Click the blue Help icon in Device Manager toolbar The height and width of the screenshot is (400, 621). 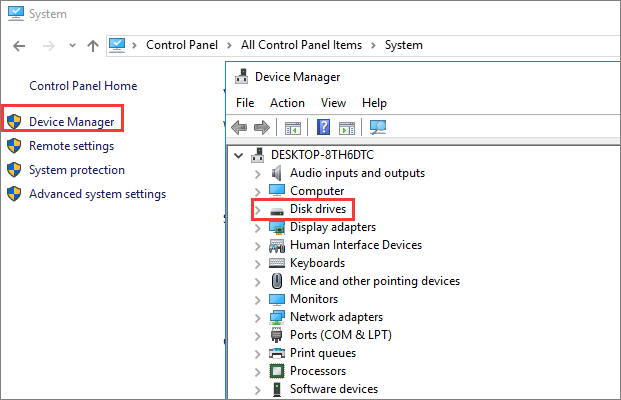[323, 127]
